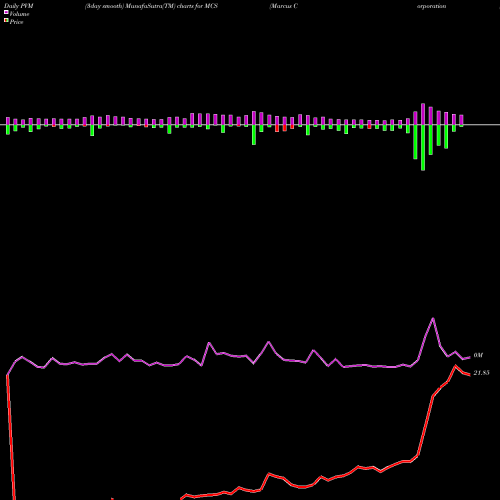Image resolution: width=500 pixels, height=500 pixels.
Task: Click the tallest green bar in the histogram
Action: pyautogui.click(x=423, y=148)
